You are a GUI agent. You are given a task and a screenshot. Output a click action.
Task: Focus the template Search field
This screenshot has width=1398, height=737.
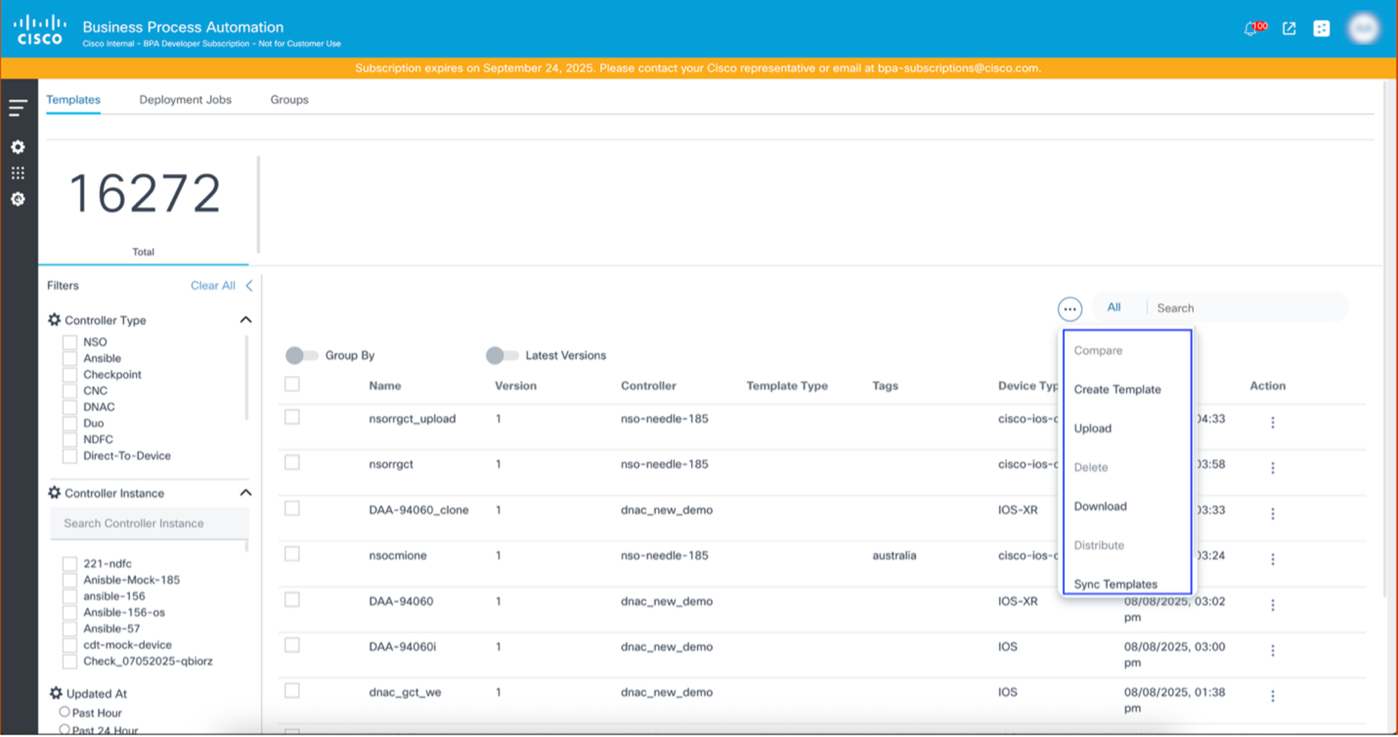click(x=1247, y=308)
